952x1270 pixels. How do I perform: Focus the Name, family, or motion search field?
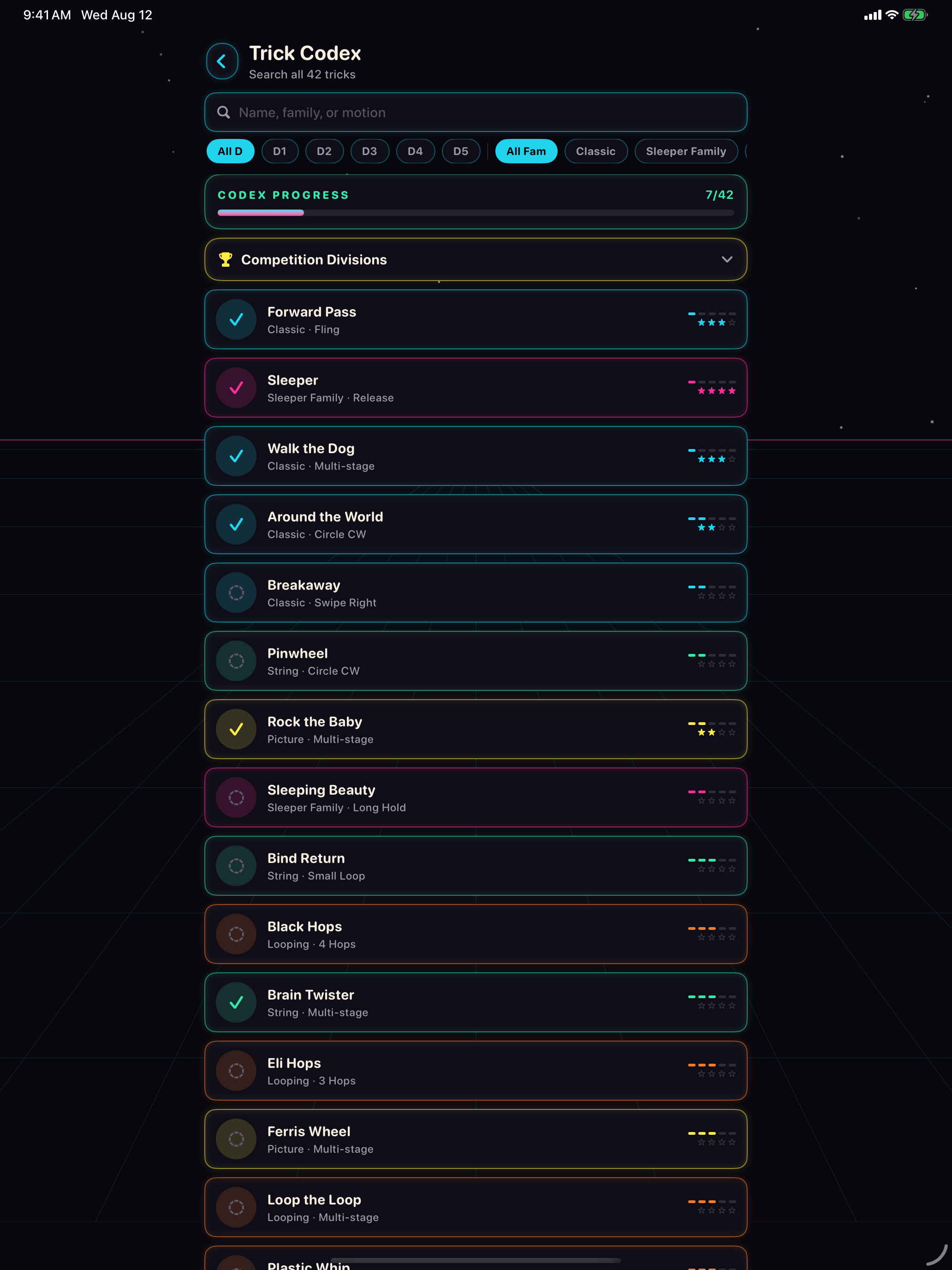tap(476, 113)
